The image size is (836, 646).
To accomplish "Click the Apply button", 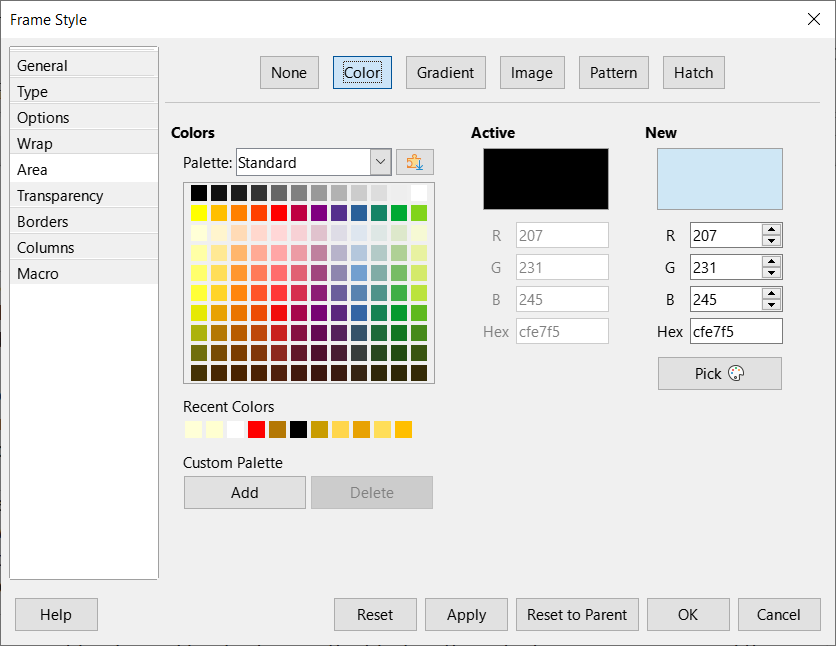I will [467, 615].
